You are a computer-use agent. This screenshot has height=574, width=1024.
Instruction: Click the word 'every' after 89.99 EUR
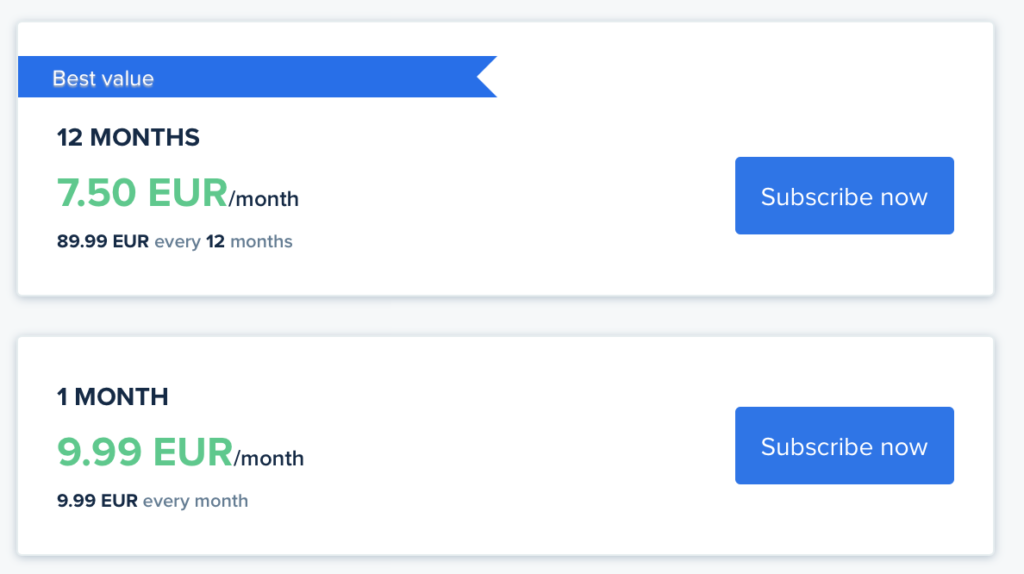pyautogui.click(x=177, y=242)
